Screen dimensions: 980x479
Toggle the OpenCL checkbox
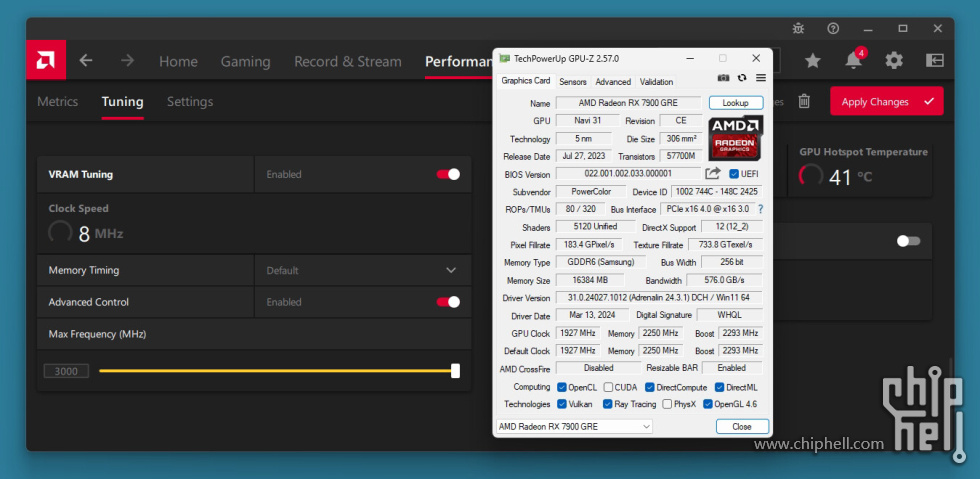point(561,387)
